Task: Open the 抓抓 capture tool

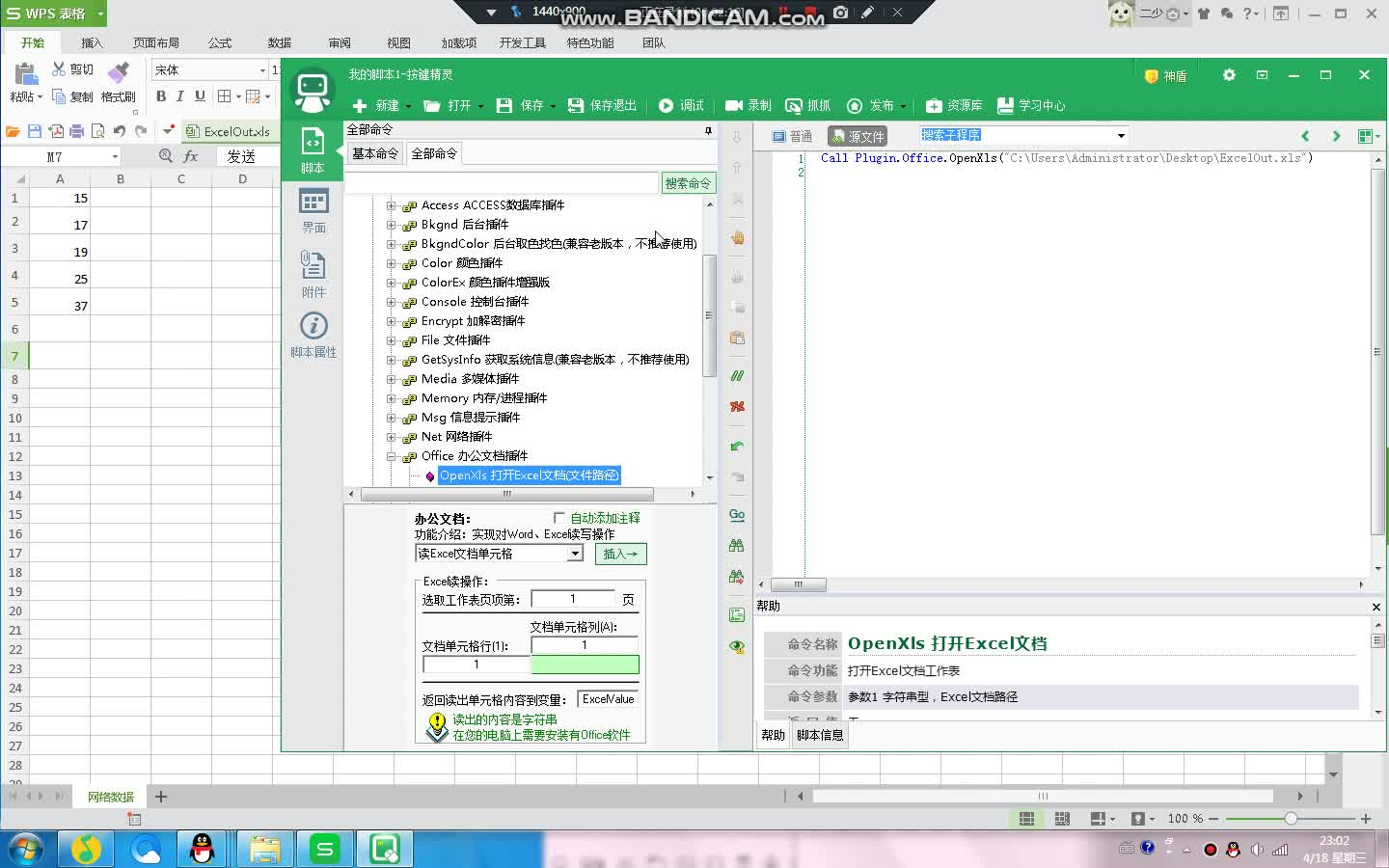Action: point(807,106)
